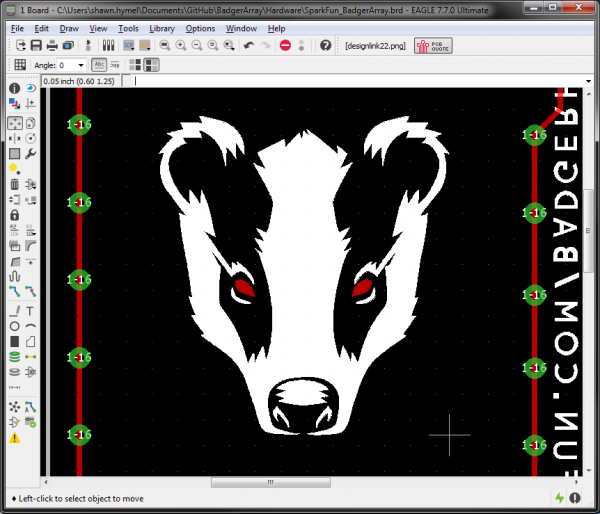Open the Library menu
Viewport: 600px width, 514px height.
point(162,29)
